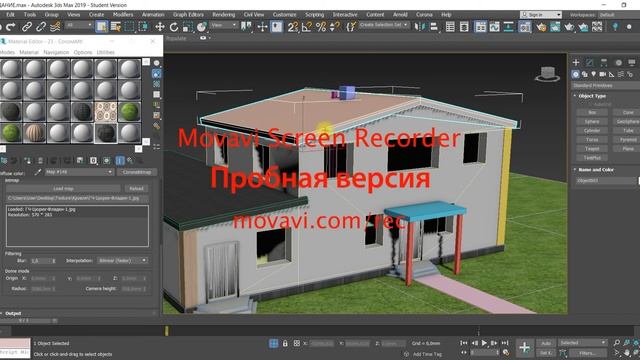Open selection filter All dropdown
Viewport: 640px width, 360px height.
tap(79, 25)
